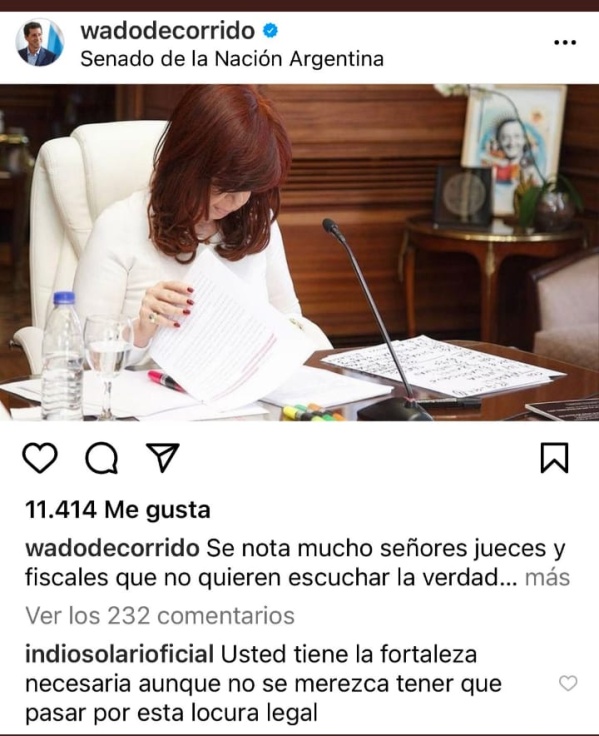Like the indiosolarioficial comment with its small heart
Image resolution: width=599 pixels, height=736 pixels.
pyautogui.click(x=568, y=683)
